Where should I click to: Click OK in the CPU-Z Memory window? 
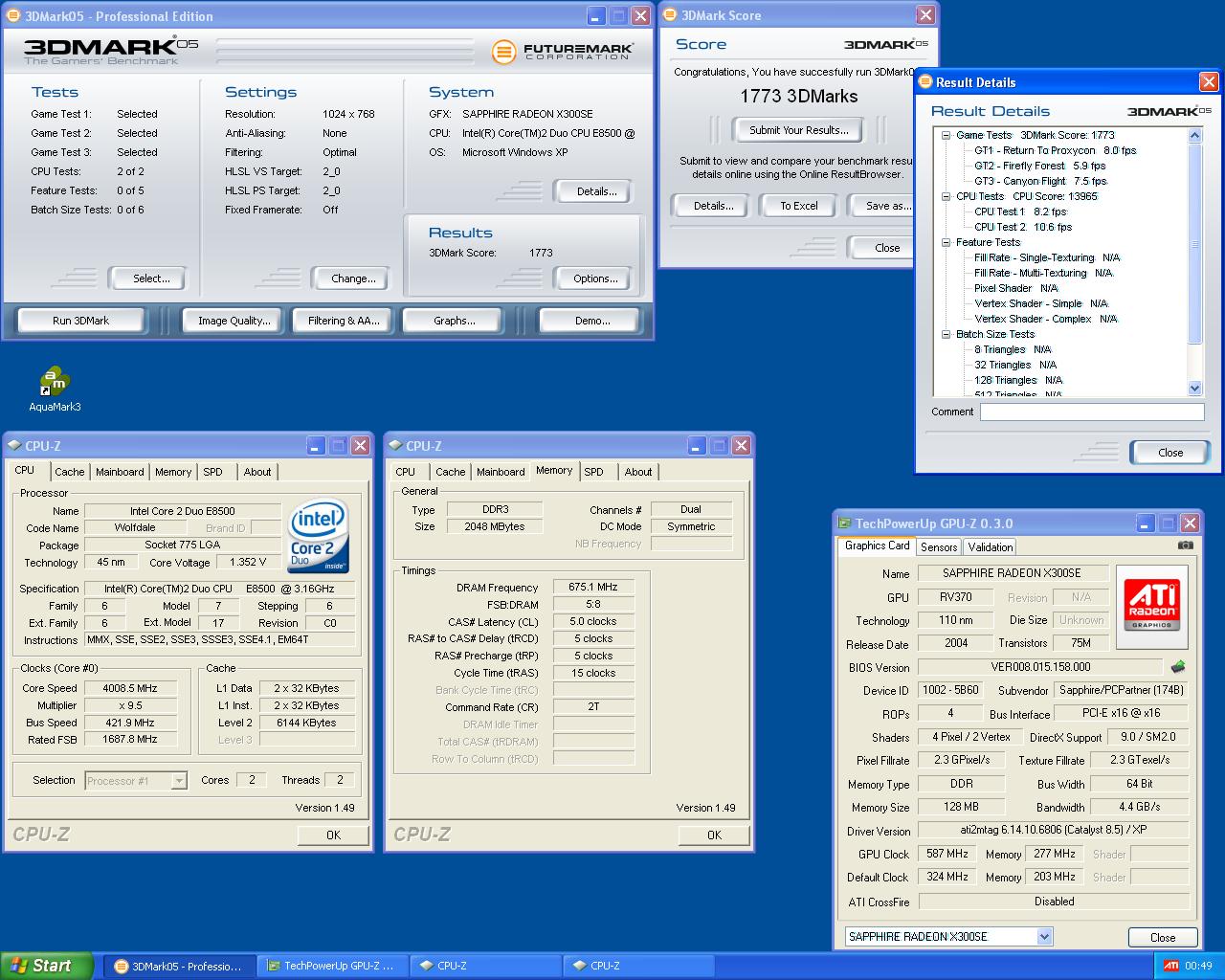pyautogui.click(x=714, y=835)
